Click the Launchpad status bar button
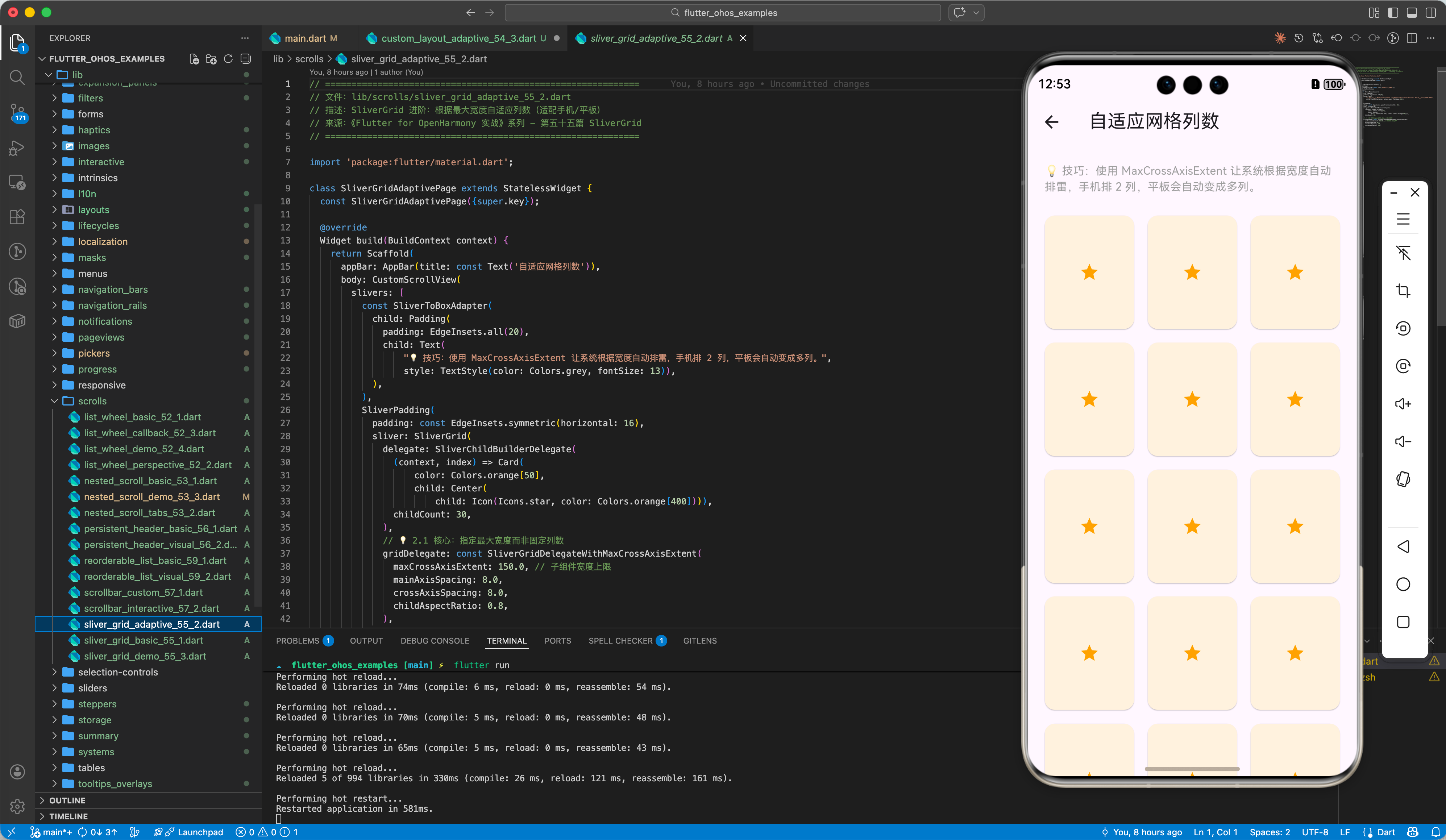1446x840 pixels. [200, 832]
